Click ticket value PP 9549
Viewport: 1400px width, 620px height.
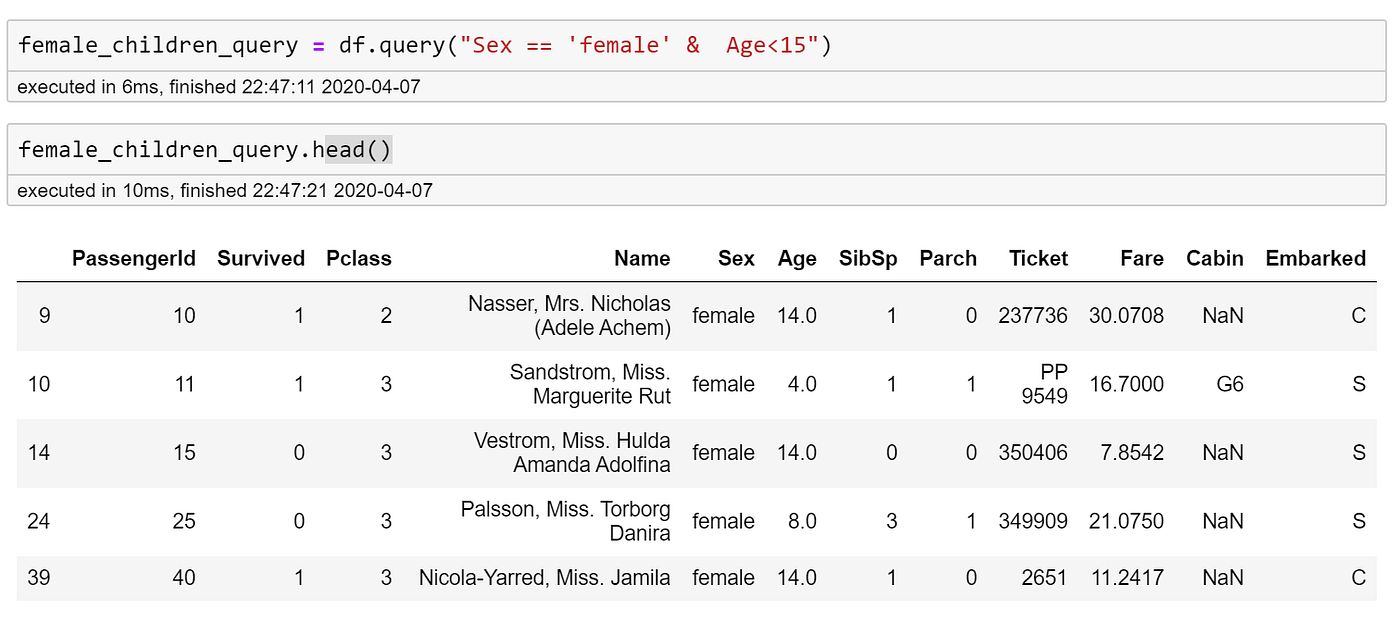click(x=1043, y=383)
